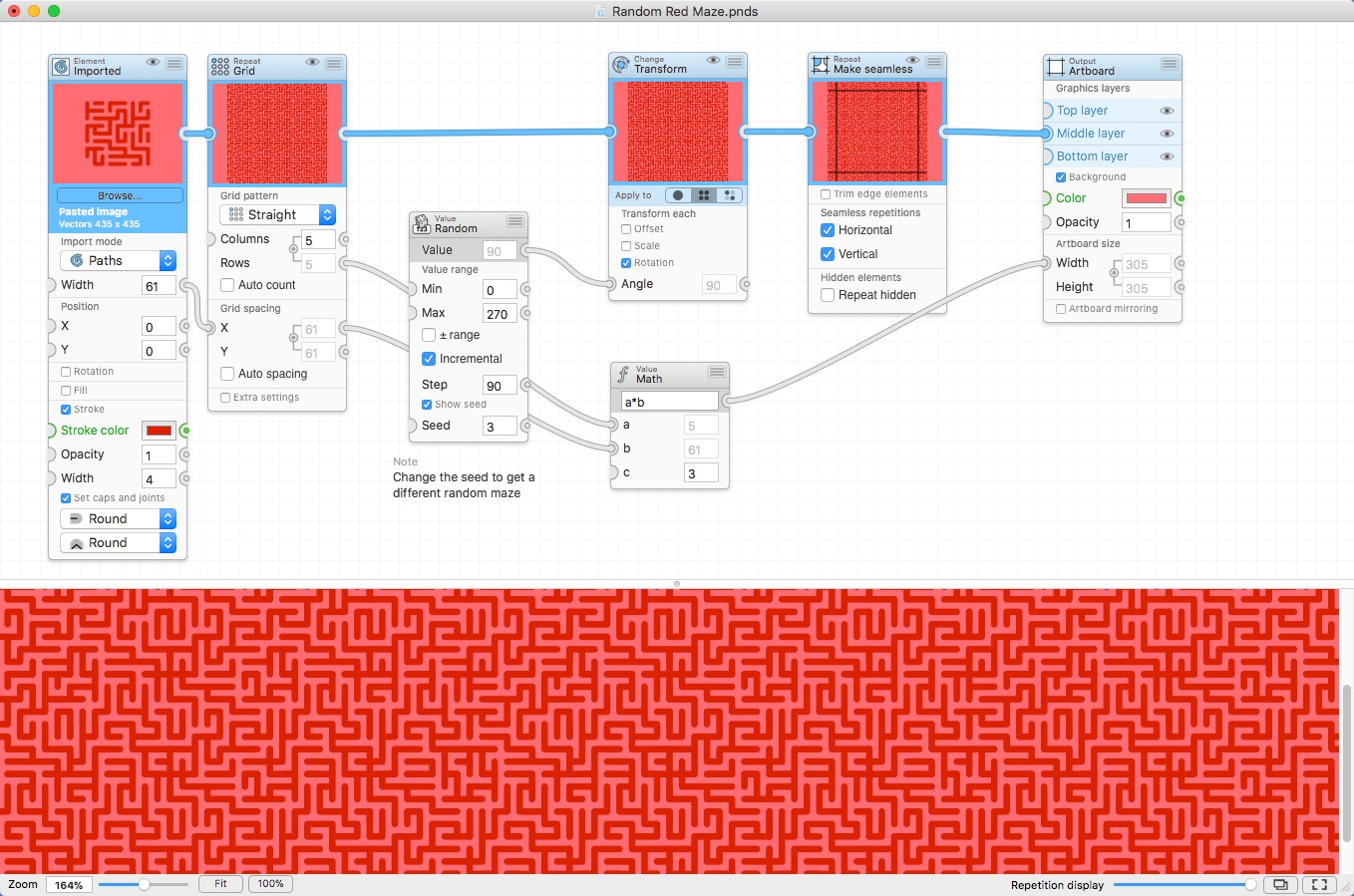
Task: Select the scattered-dots Apply to option
Action: pos(730,195)
